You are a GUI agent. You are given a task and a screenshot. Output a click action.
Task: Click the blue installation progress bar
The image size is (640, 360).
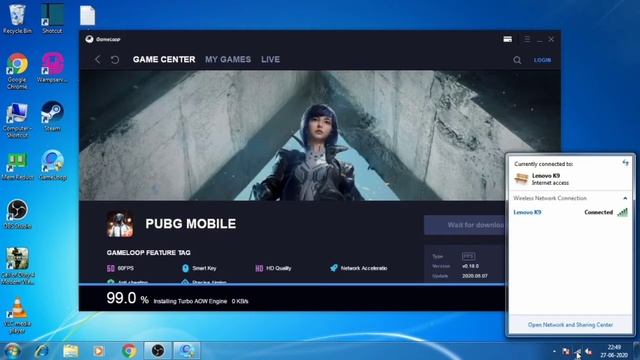coord(292,284)
